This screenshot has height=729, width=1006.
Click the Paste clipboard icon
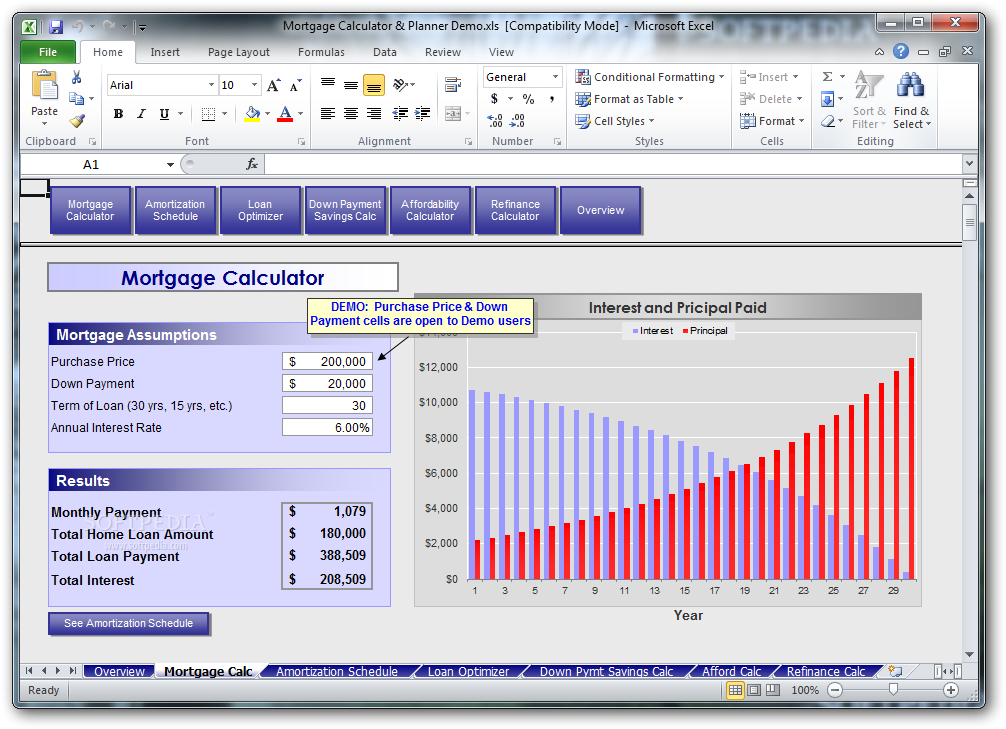click(44, 87)
